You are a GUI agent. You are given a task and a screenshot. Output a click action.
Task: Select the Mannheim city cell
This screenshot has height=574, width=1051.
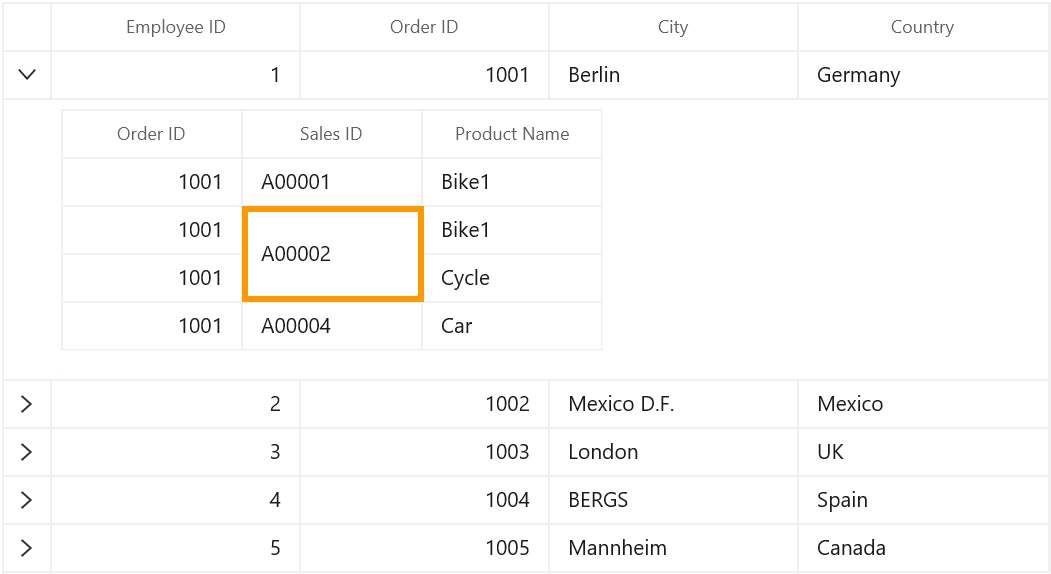point(673,548)
